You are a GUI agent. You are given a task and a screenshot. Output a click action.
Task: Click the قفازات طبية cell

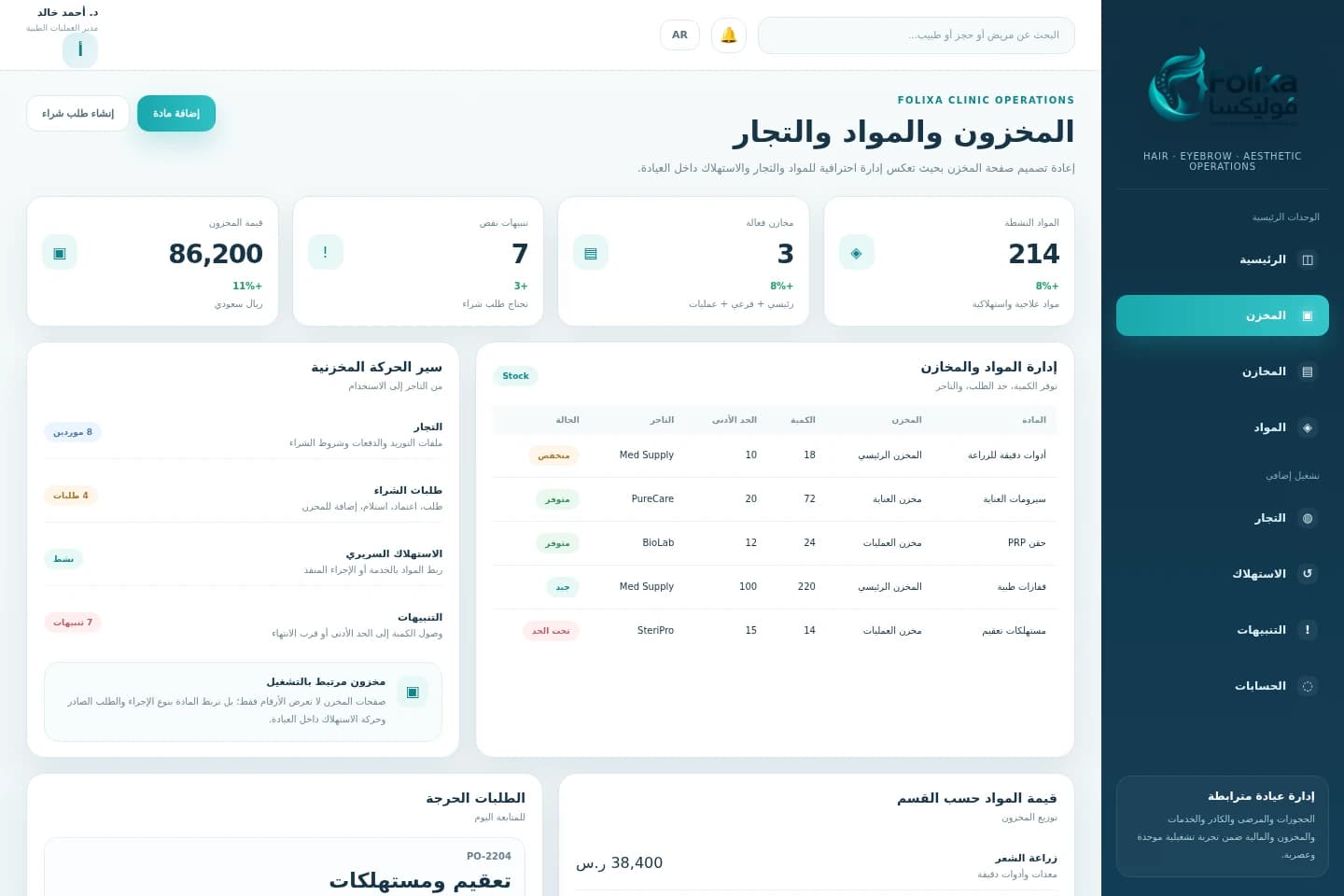coord(1021,587)
